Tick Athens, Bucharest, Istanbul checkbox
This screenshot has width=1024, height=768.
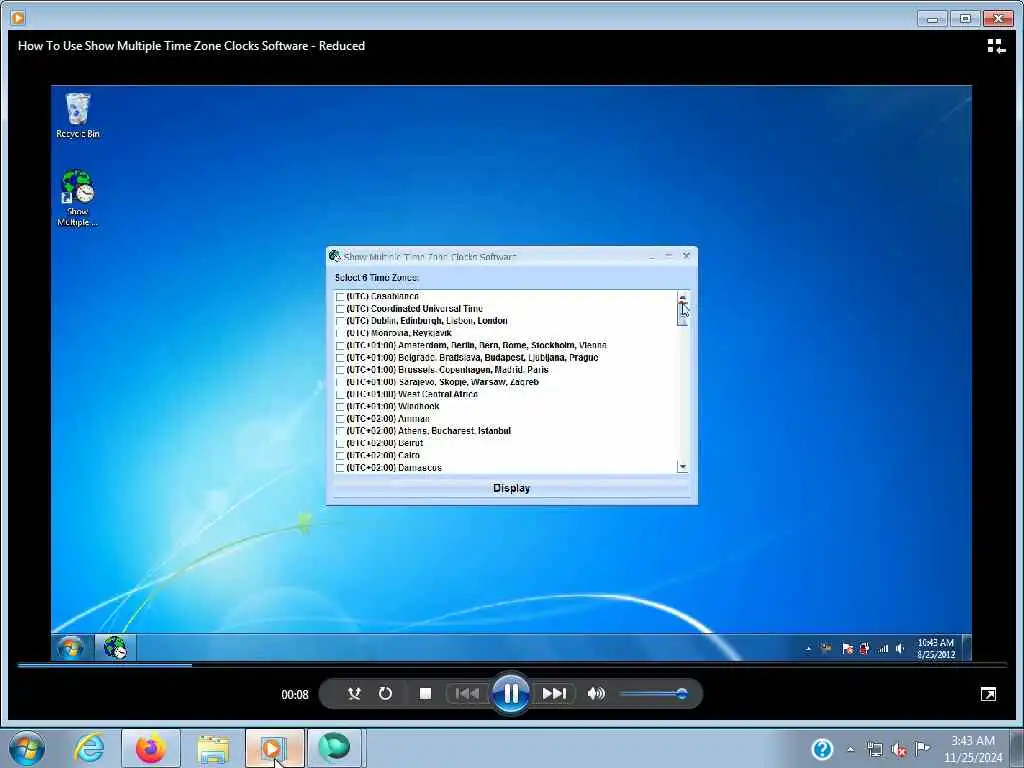[340, 431]
